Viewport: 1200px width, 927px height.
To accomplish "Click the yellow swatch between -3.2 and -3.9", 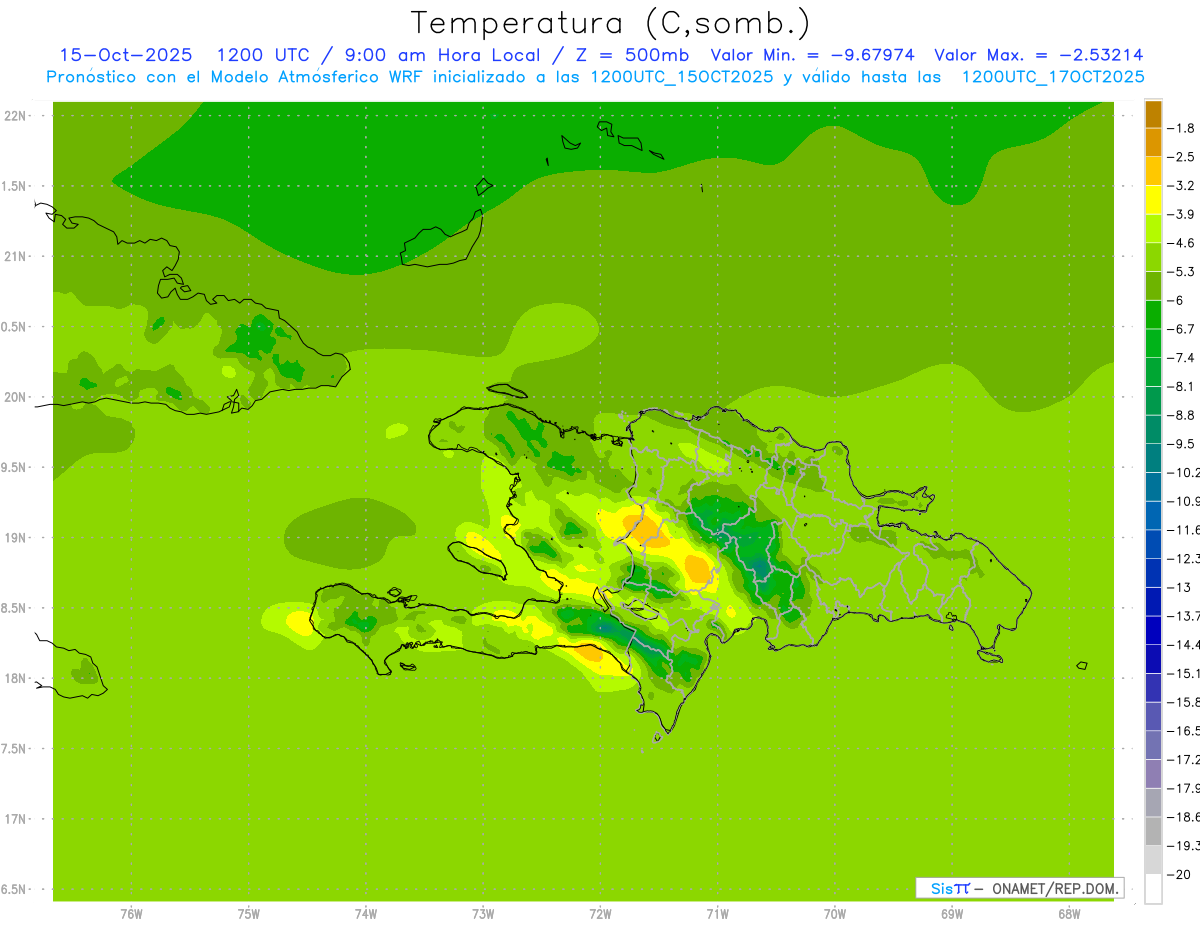I will pyautogui.click(x=1153, y=200).
